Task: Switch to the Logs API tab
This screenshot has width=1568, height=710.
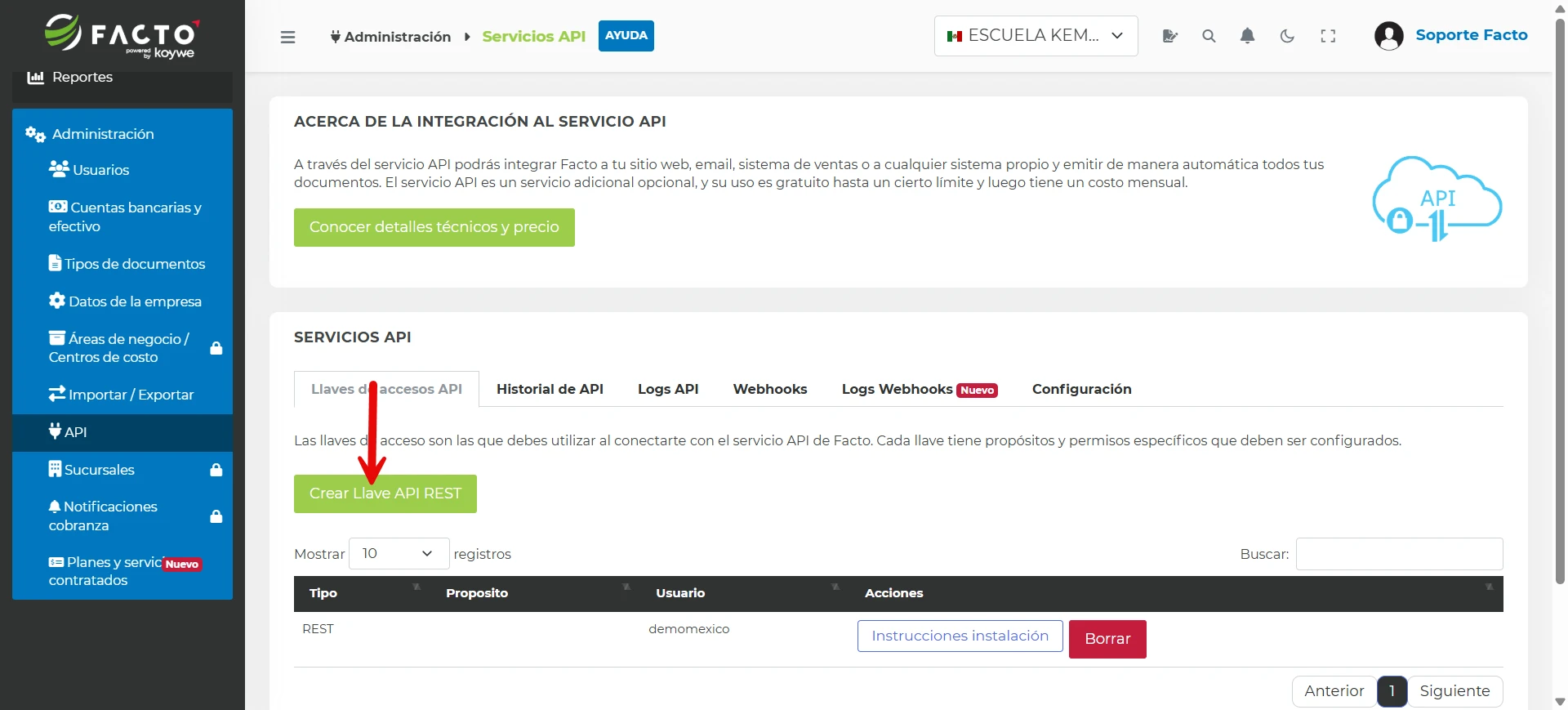Action: point(668,389)
